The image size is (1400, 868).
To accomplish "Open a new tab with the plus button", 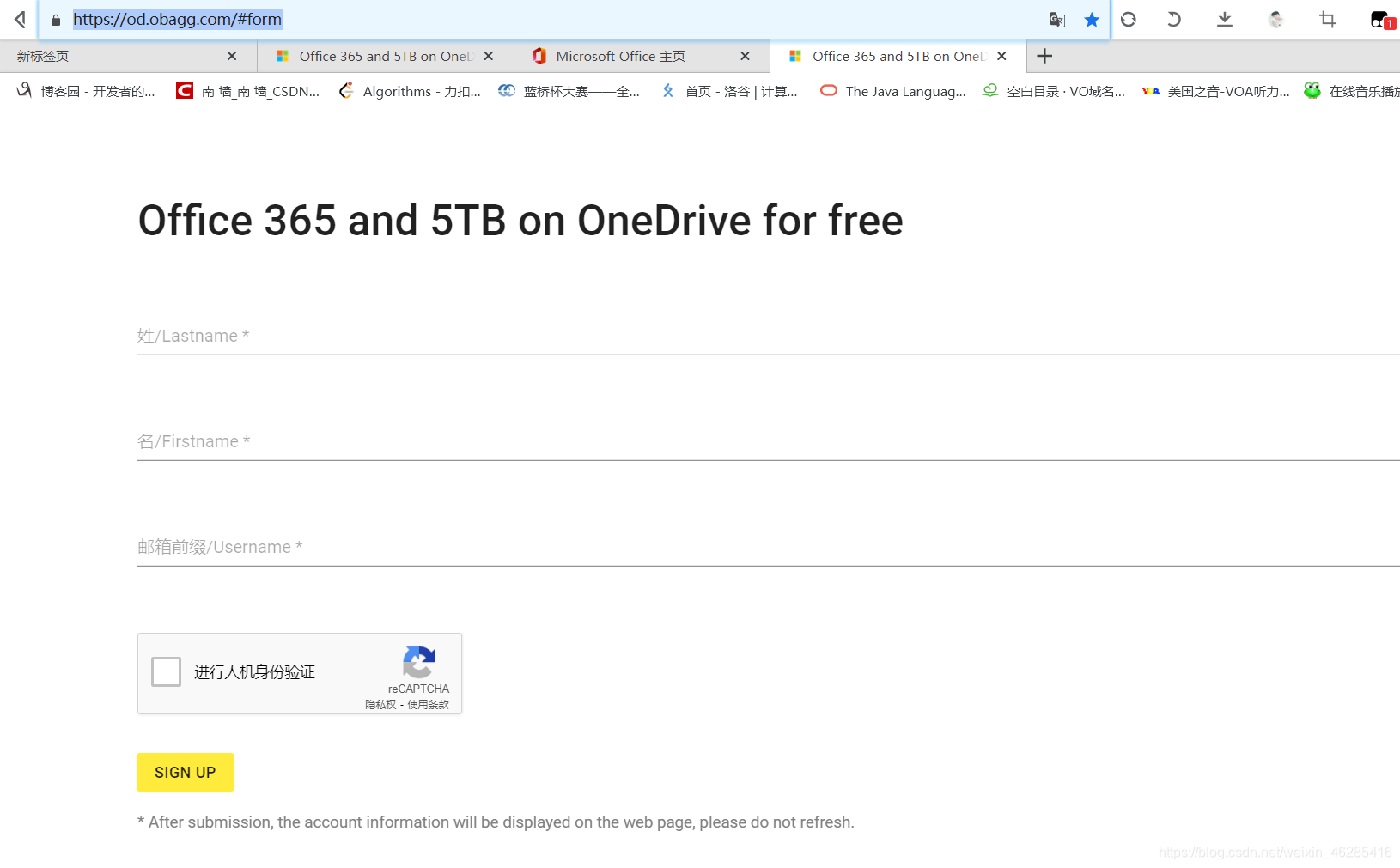I will pyautogui.click(x=1044, y=56).
